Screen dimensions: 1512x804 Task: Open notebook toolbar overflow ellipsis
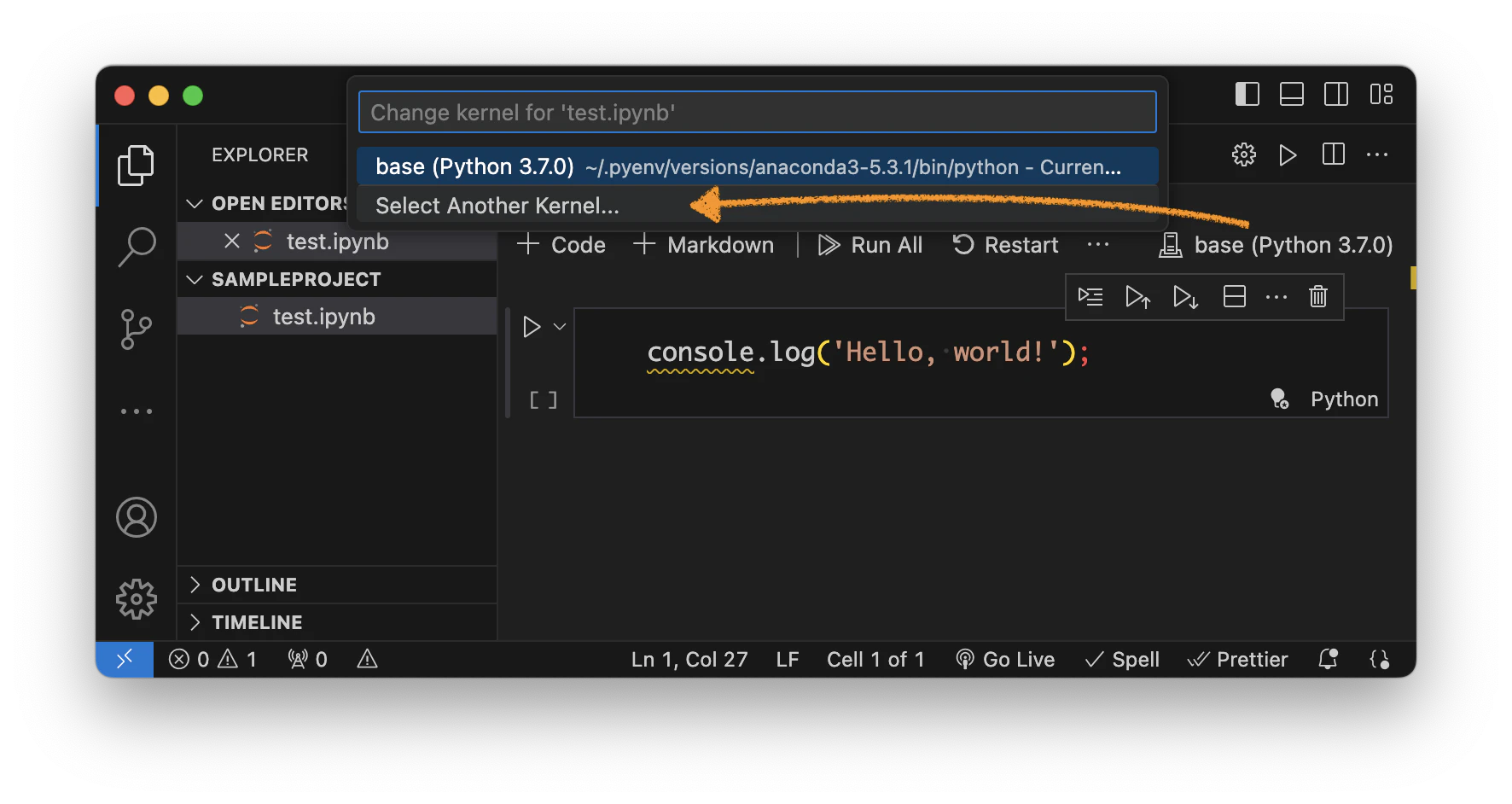[x=1098, y=245]
